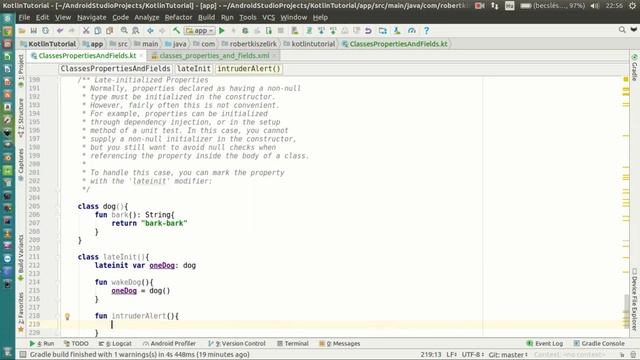Click the Debug bug icon

245,31
